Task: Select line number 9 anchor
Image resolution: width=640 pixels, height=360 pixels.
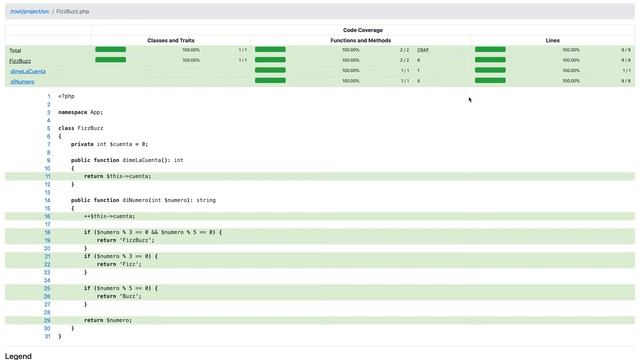Action: 49,160
